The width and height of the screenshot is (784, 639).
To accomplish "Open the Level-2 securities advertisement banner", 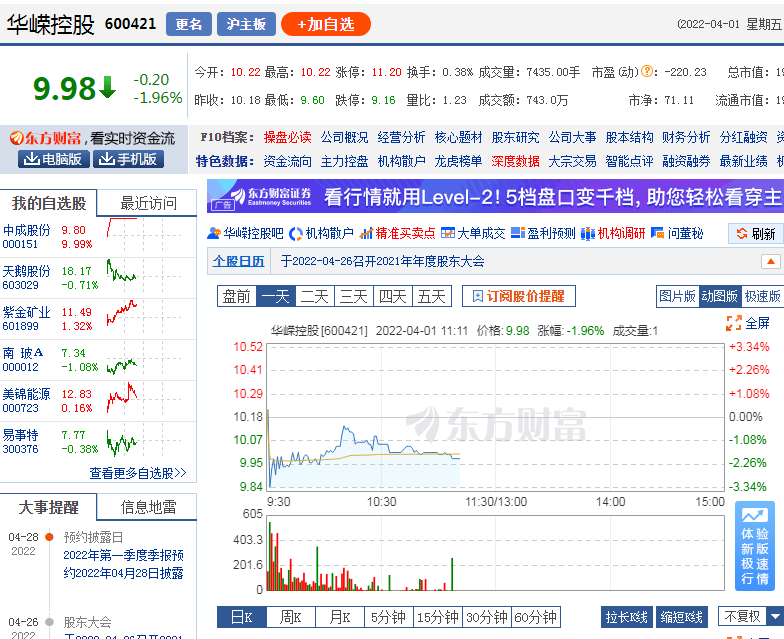I will coord(496,196).
